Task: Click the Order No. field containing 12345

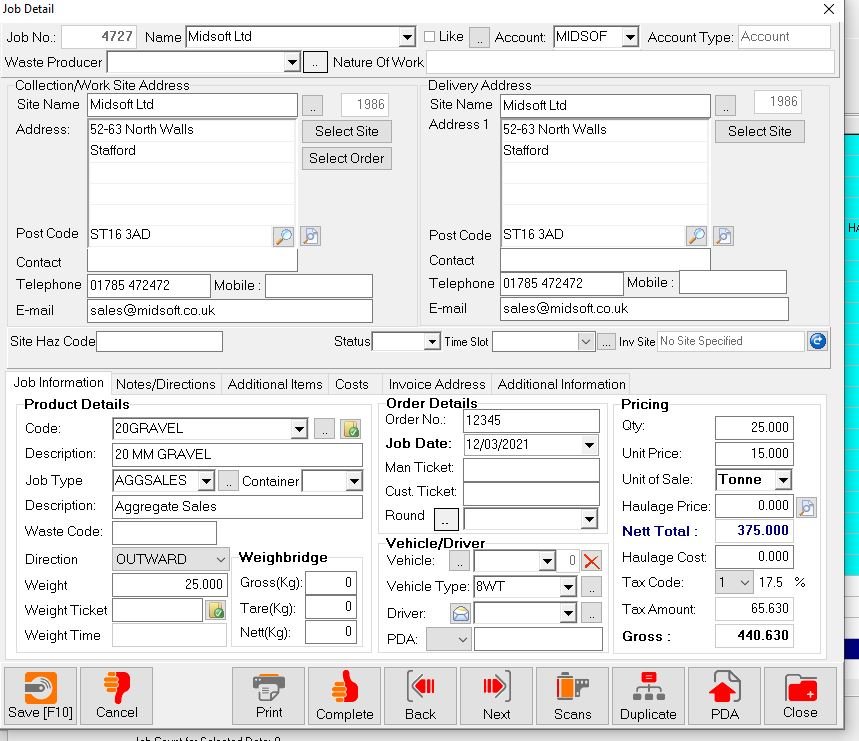Action: [531, 421]
